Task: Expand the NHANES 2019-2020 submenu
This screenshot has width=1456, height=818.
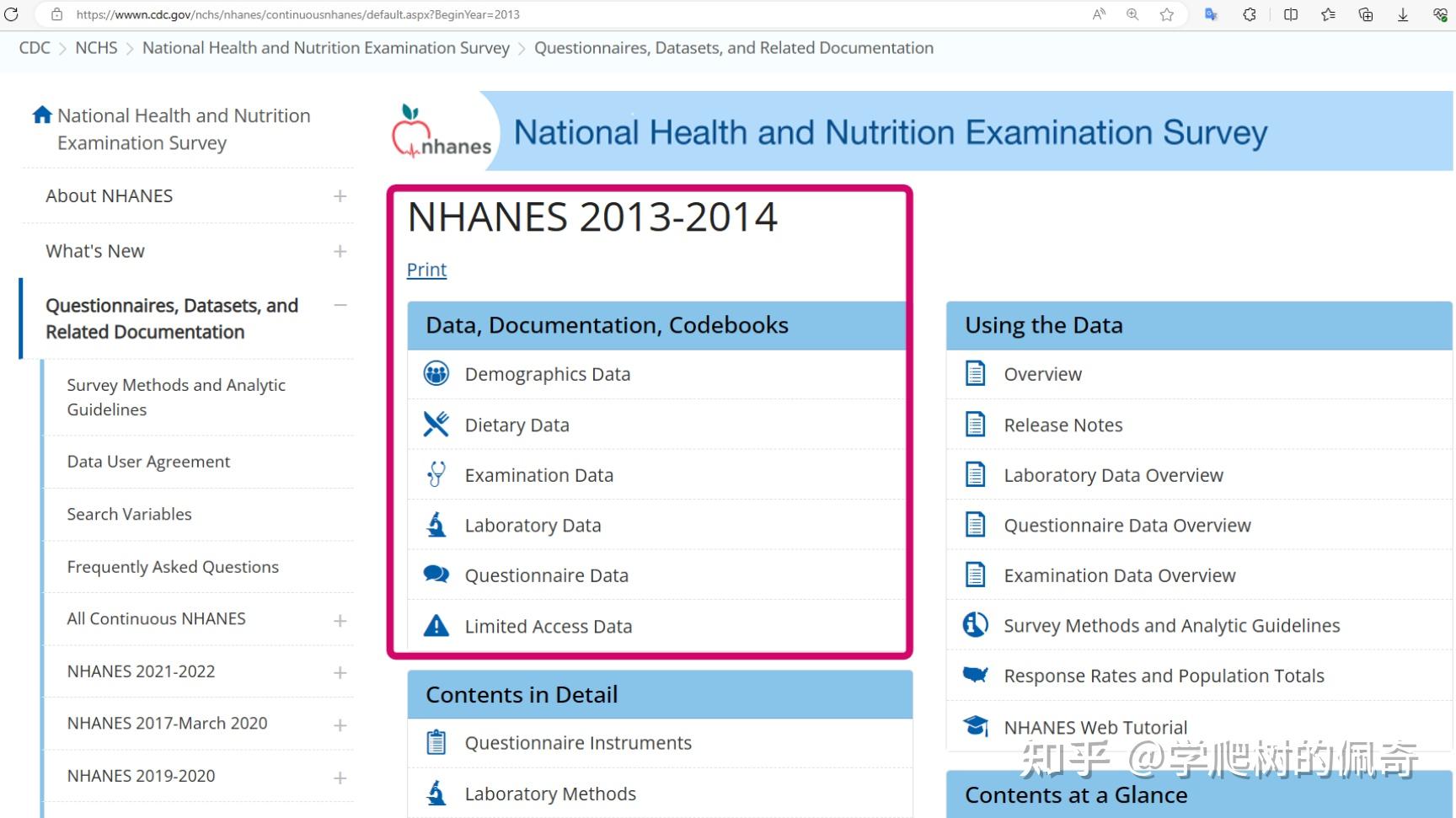Action: [340, 778]
